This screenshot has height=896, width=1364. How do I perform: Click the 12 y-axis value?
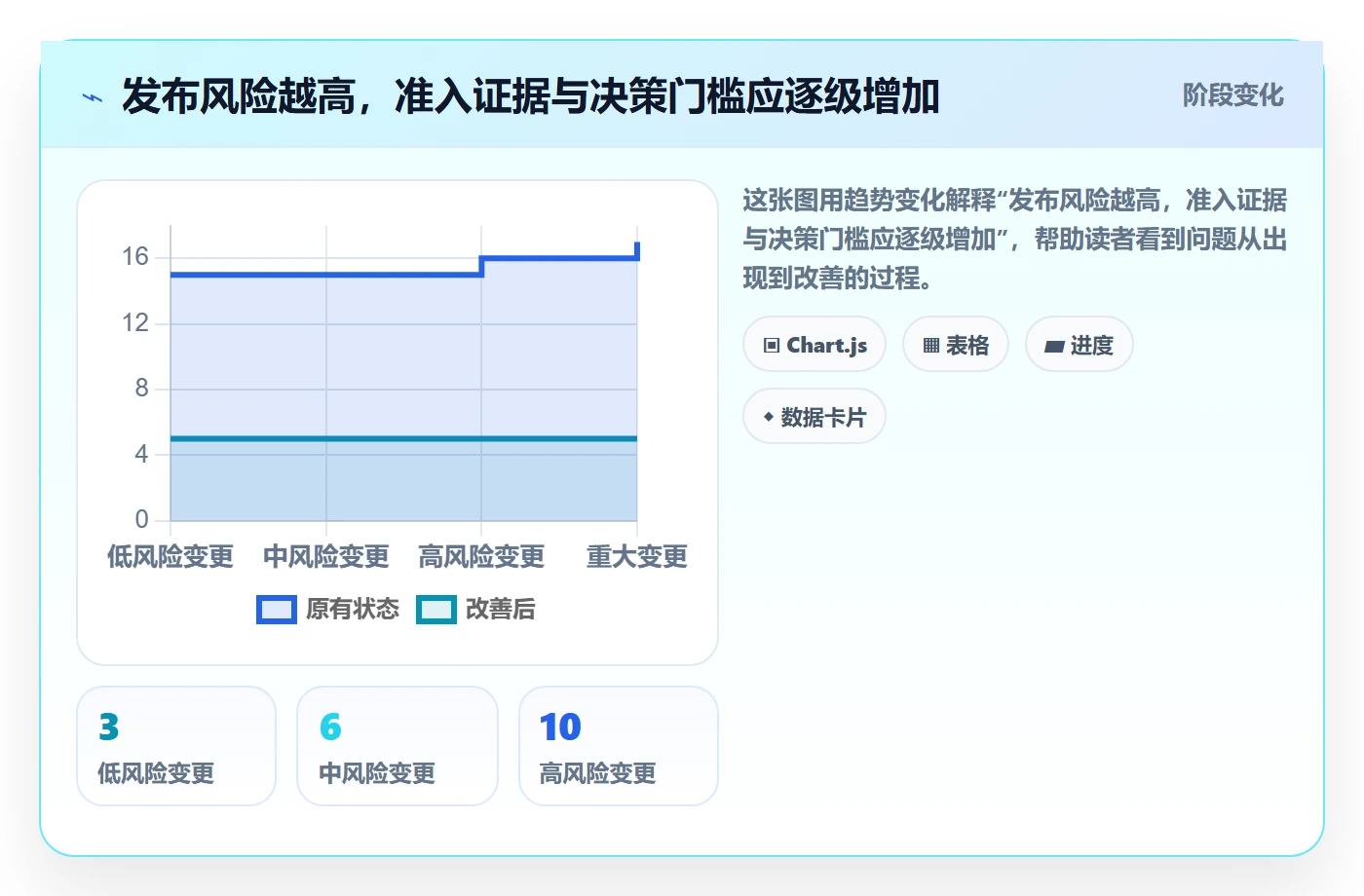tap(135, 323)
